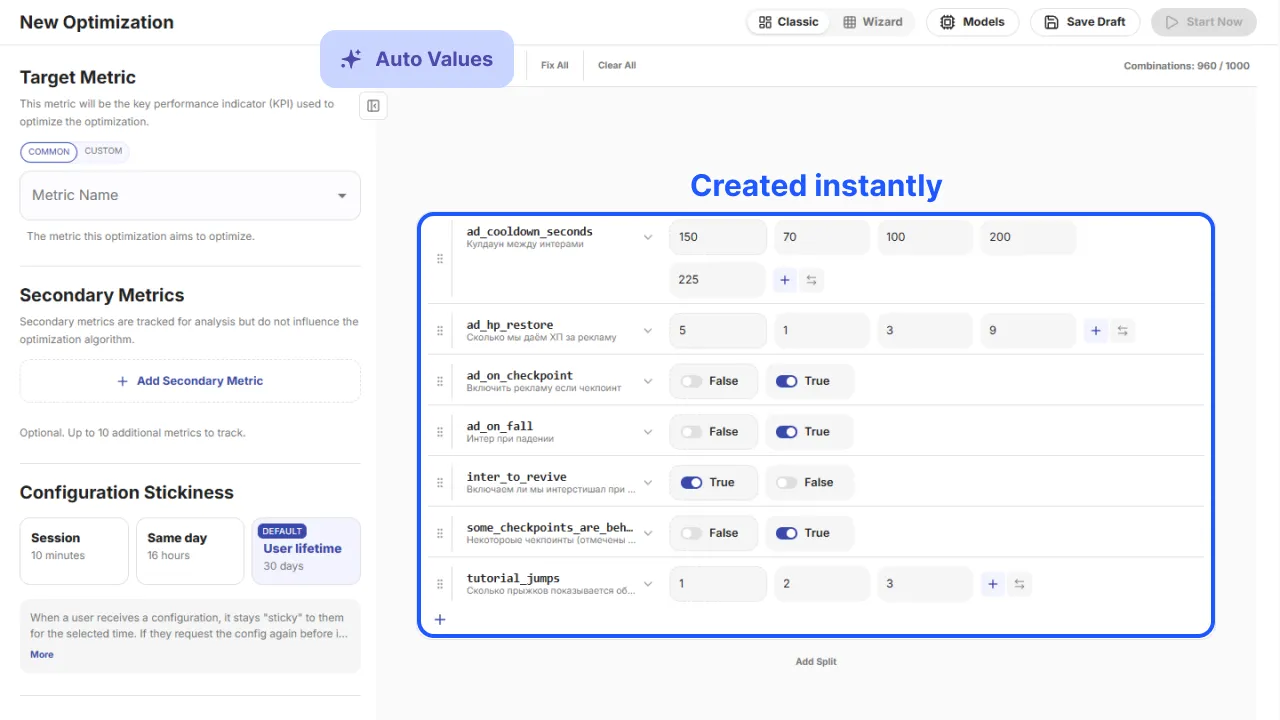The image size is (1280, 720).
Task: Add new parameter with bottom plus icon
Action: 440,619
